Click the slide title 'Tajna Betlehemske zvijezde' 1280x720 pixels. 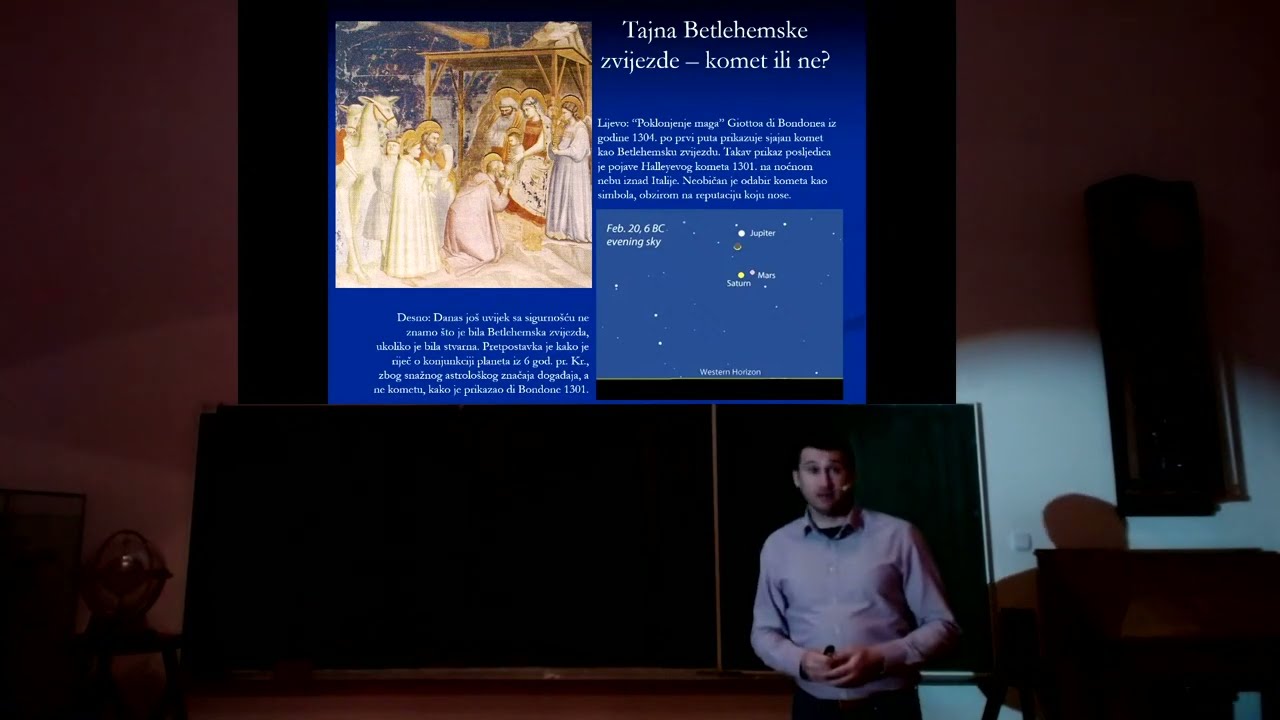(x=715, y=45)
